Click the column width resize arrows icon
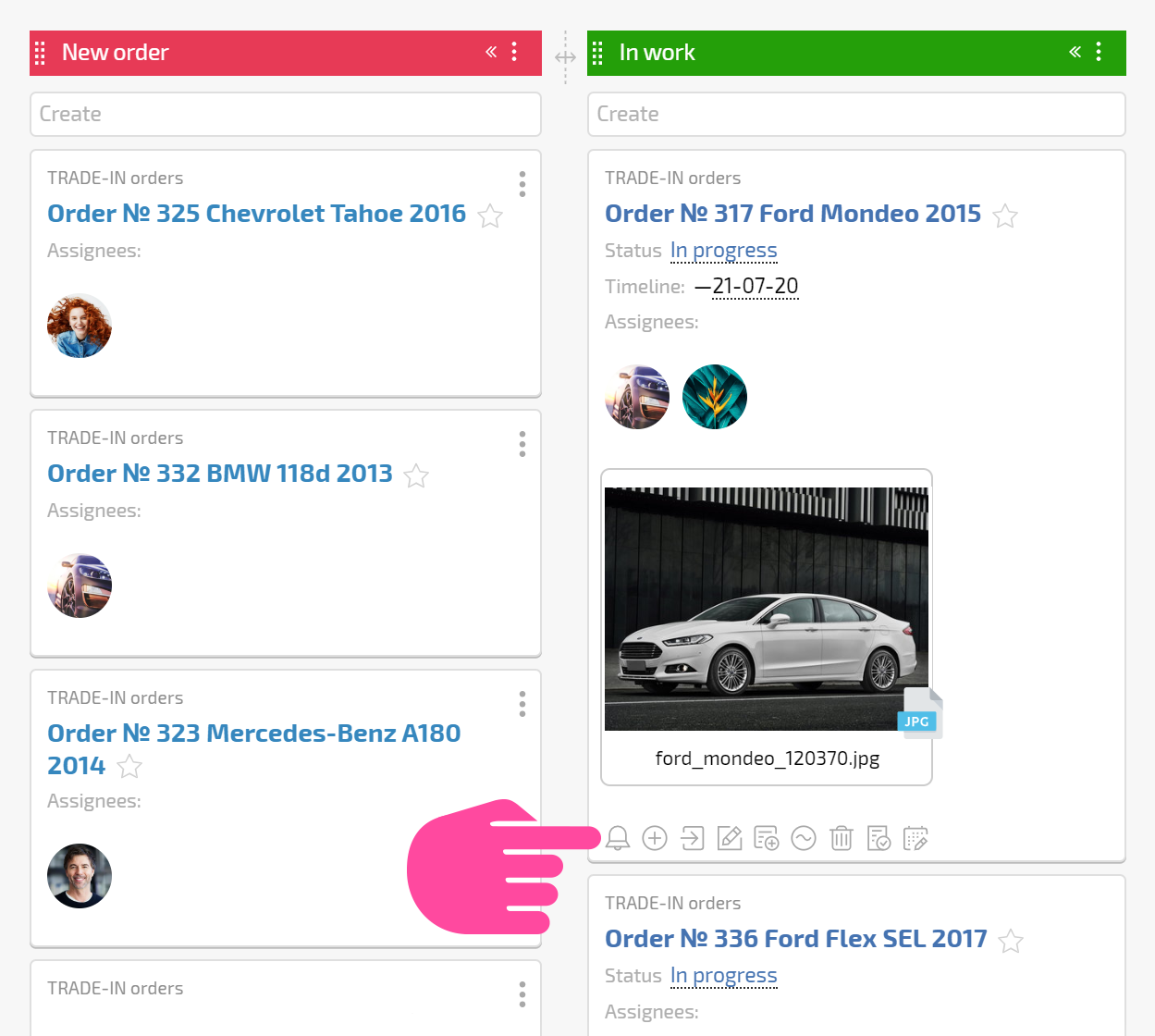This screenshot has height=1036, width=1155. click(x=565, y=57)
